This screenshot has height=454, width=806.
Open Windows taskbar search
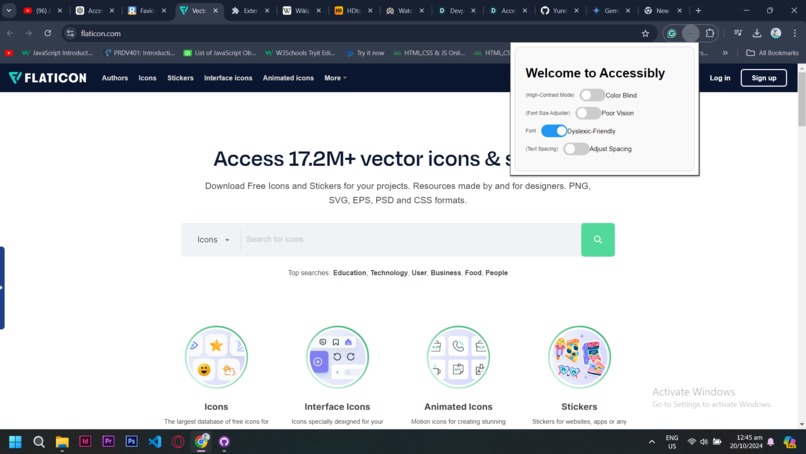(x=39, y=442)
